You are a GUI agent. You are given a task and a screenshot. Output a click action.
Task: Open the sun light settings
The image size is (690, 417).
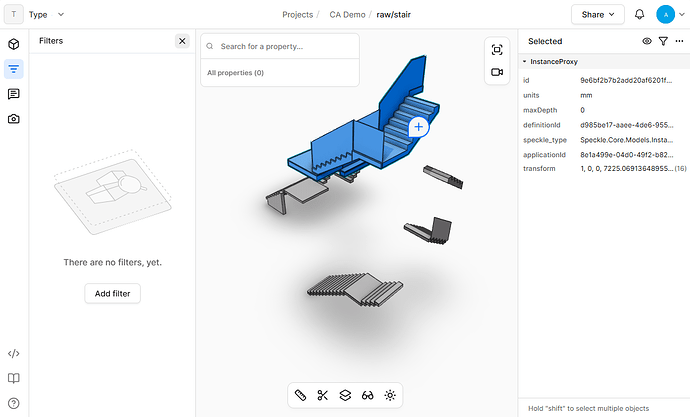(x=390, y=395)
